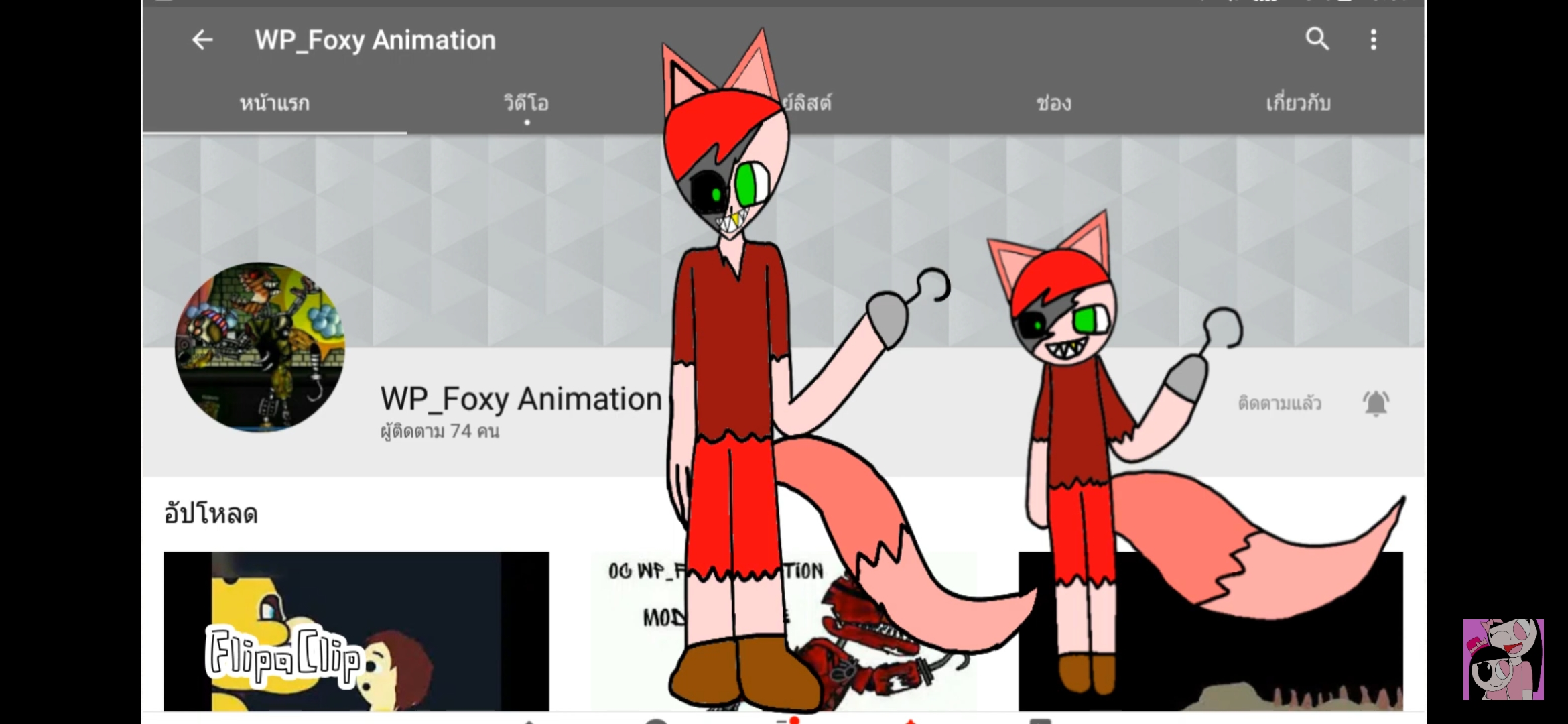Click the WP_Foxy Animation title in header
Viewport: 1568px width, 724px height.
(375, 40)
